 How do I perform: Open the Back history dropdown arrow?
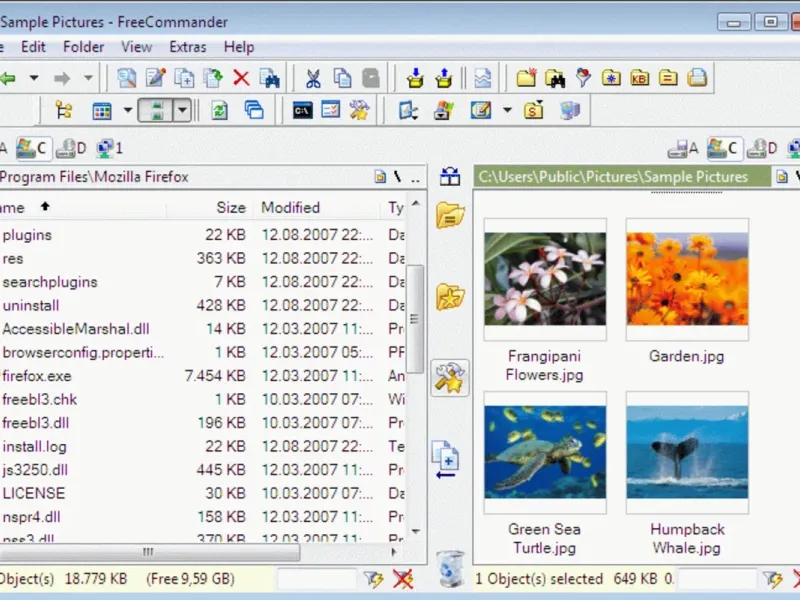[34, 79]
